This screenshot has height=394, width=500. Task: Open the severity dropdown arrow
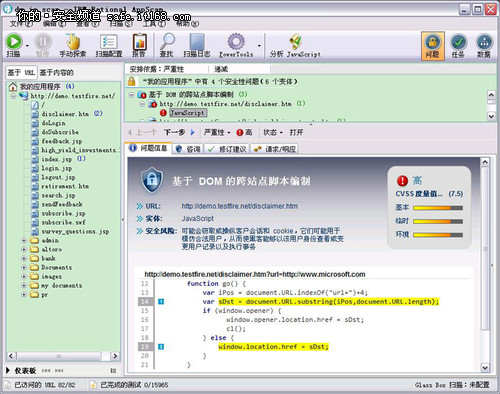click(x=229, y=133)
